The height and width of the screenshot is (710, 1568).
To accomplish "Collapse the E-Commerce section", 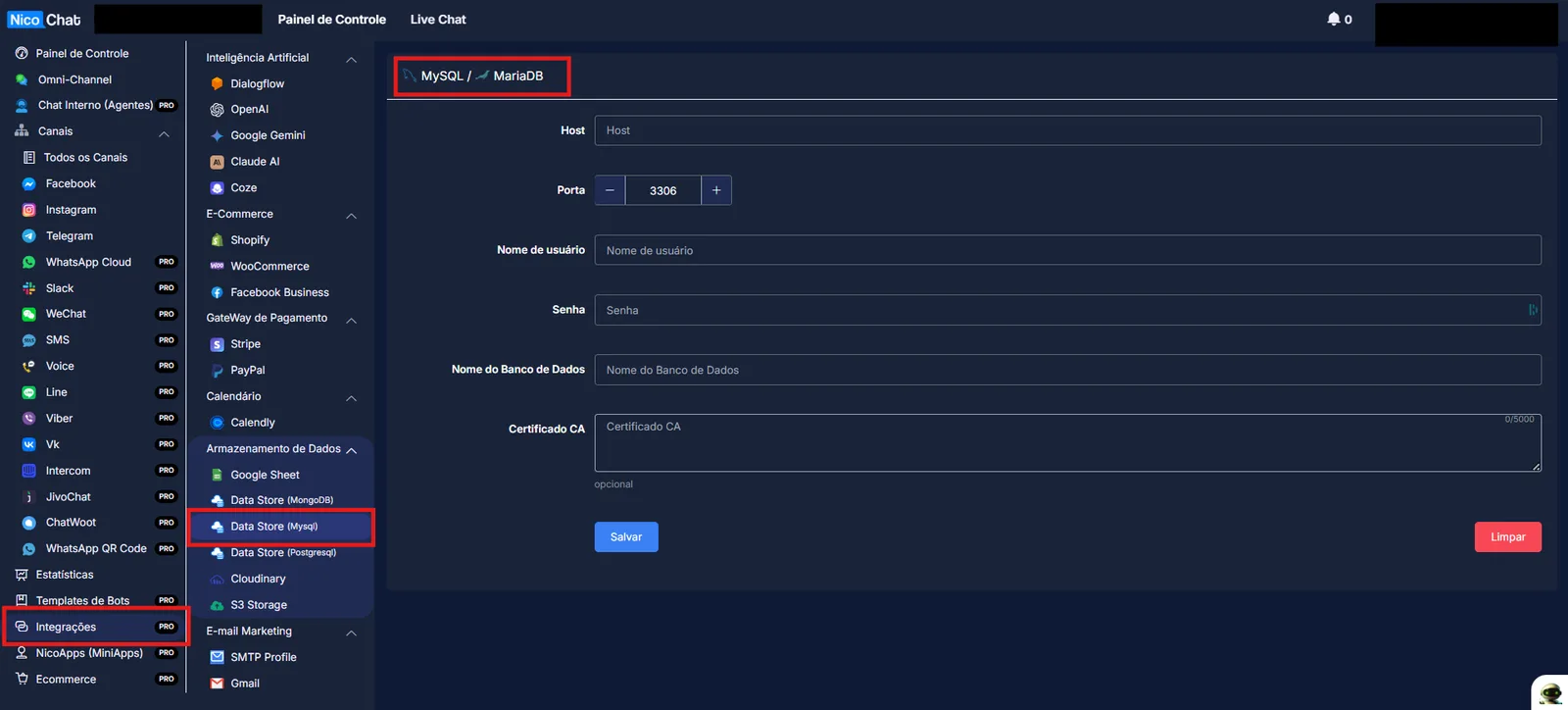I will coord(352,216).
